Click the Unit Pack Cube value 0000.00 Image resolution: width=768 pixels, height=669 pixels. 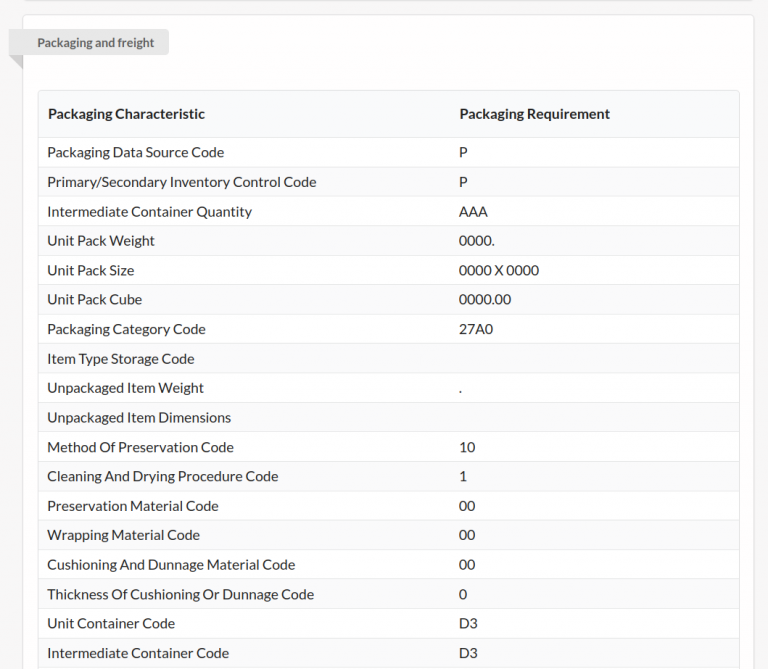[484, 300]
